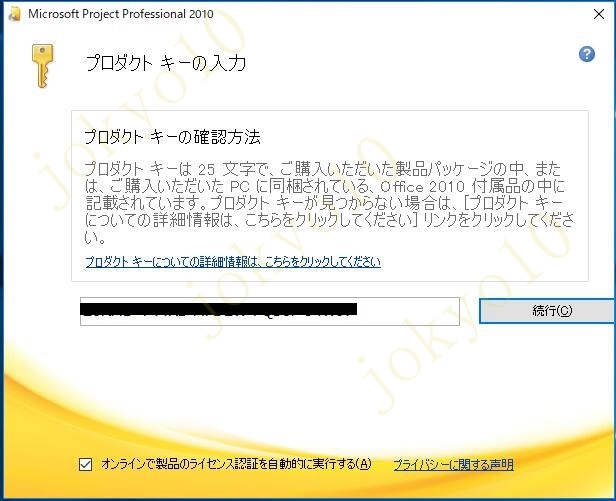Click the 続行(C) continue button
Screen dimensions: 616x501
click(547, 311)
